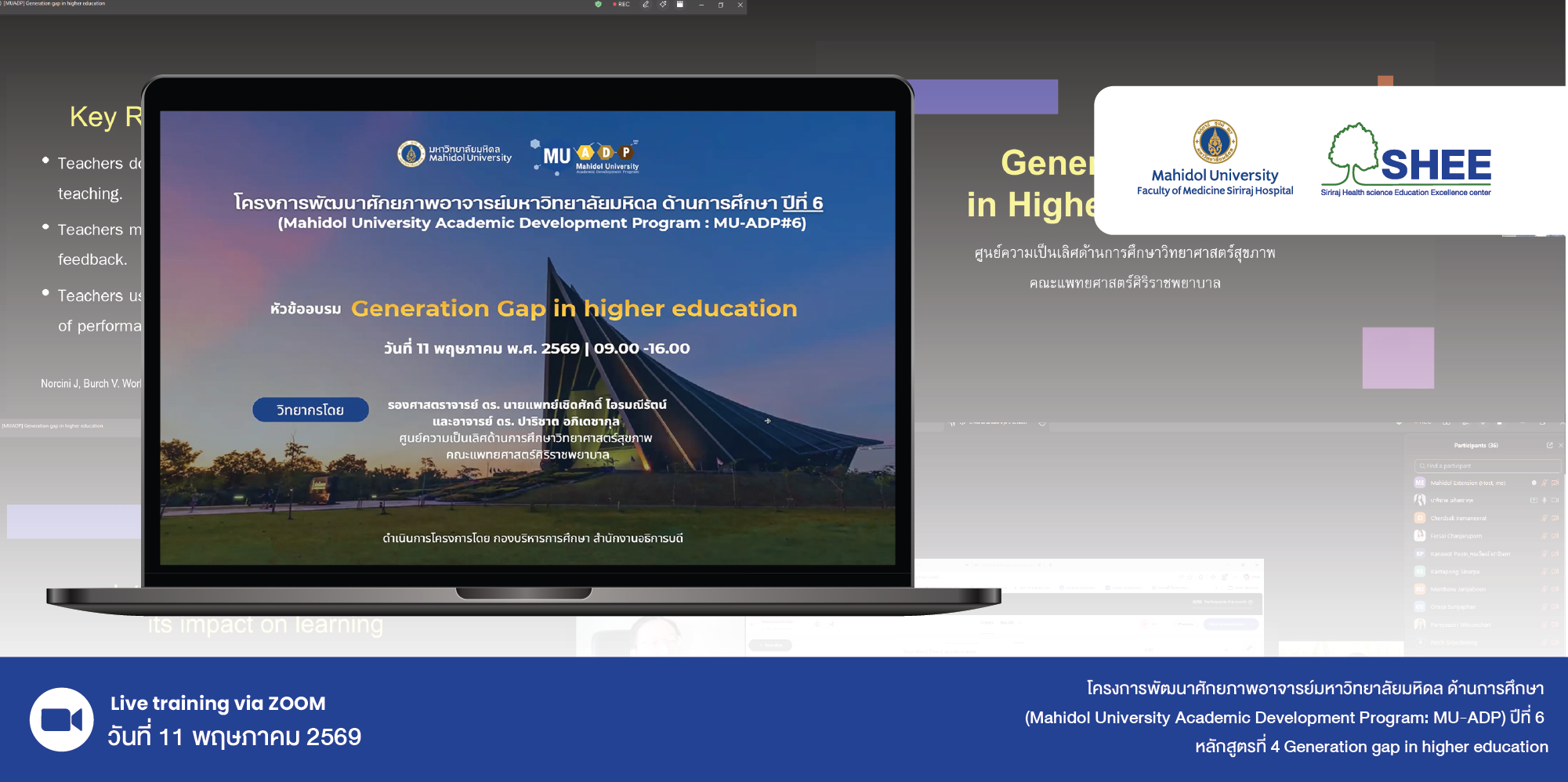Click muted microphone icon for Cherdsak Iramaneerat
Screen dimensions: 1568x782
tap(1545, 518)
